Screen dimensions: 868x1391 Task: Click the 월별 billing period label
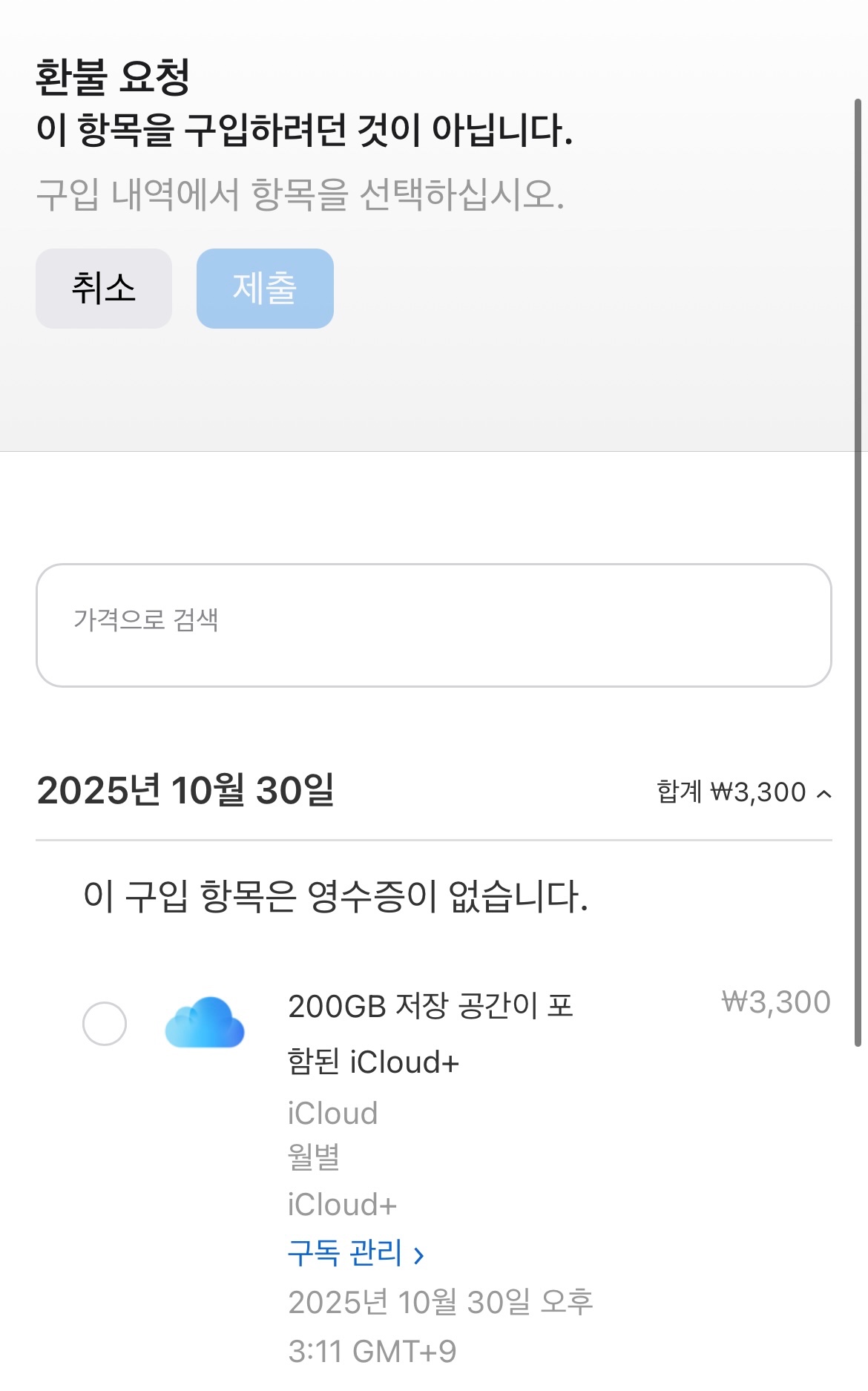click(x=313, y=1156)
